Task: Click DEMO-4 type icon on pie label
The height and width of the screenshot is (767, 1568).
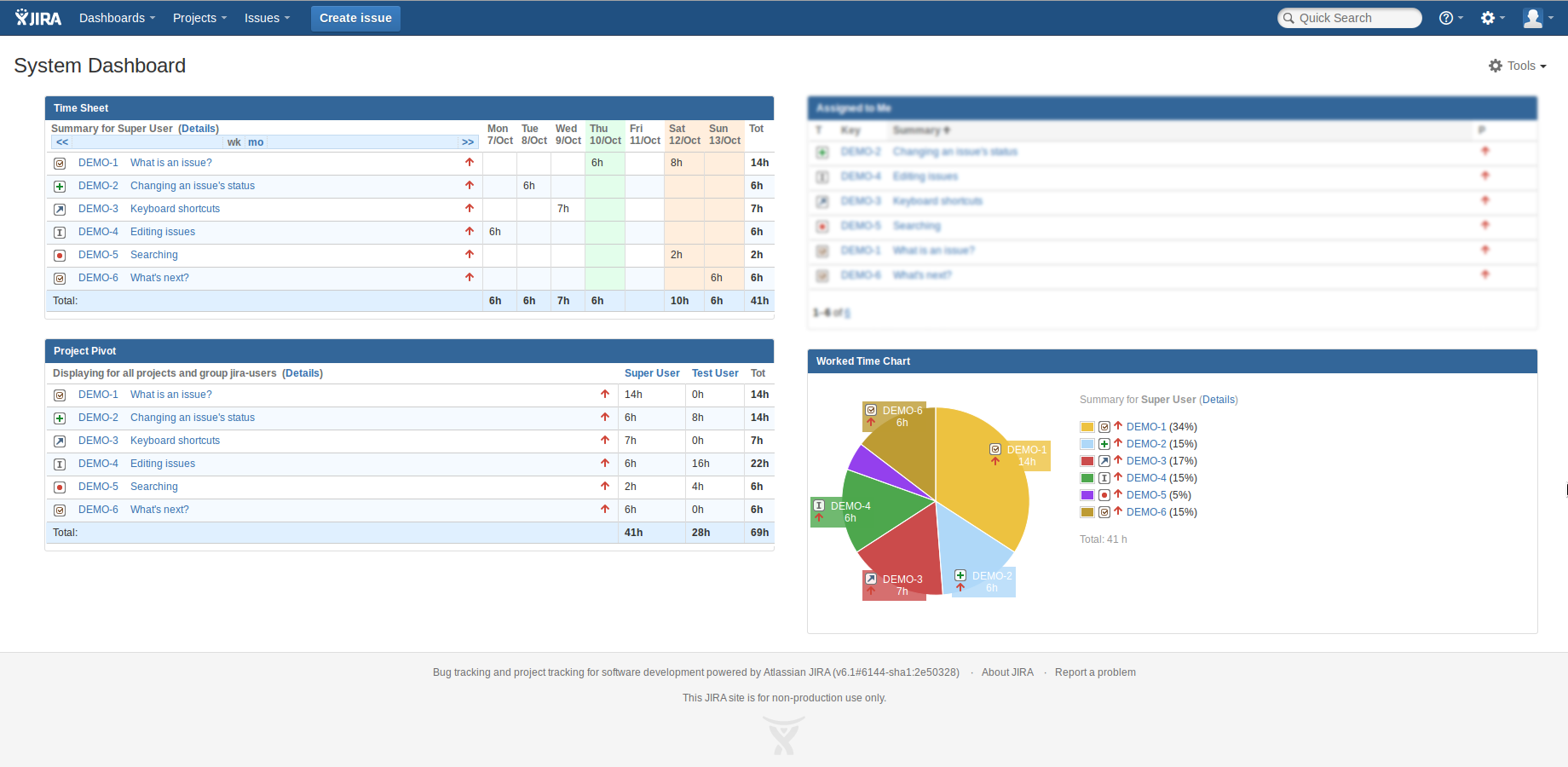Action: click(819, 505)
